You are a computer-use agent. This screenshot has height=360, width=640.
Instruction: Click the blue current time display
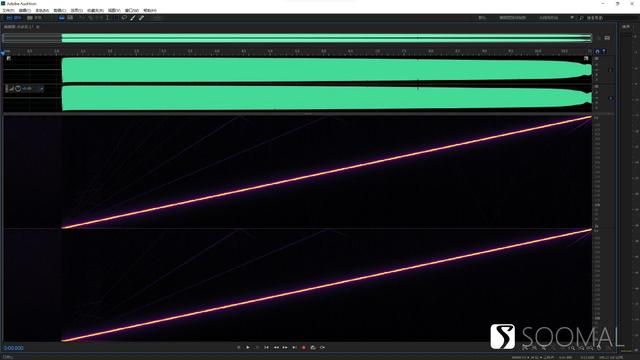[13, 348]
